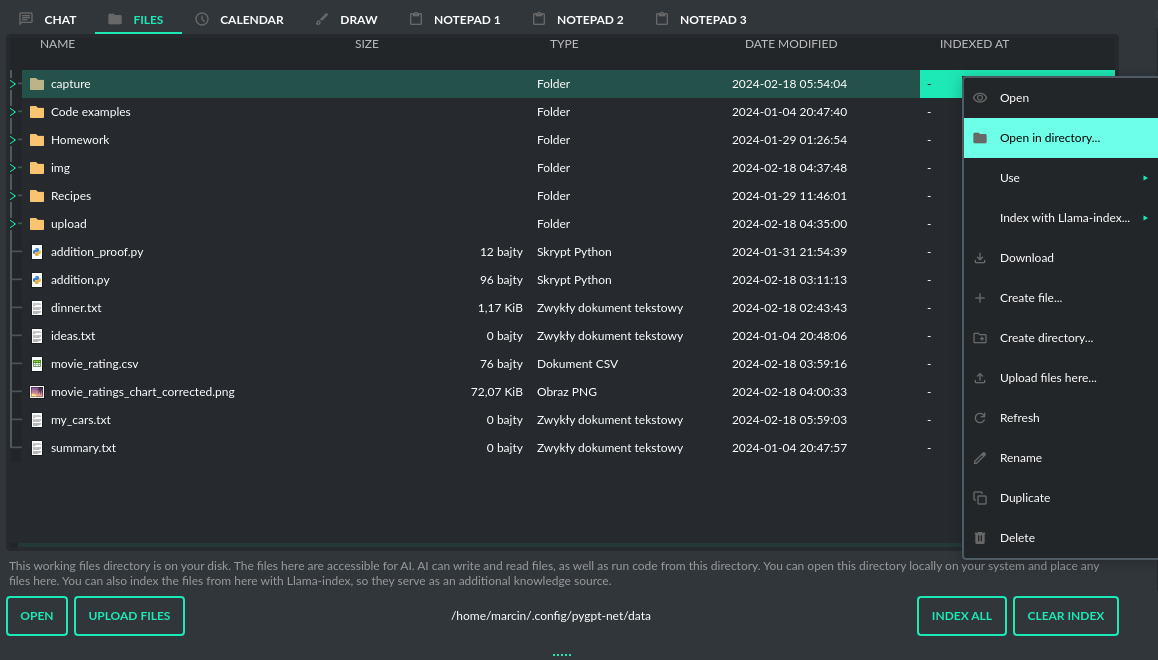This screenshot has width=1158, height=660.
Task: Open the Use submenu arrow
Action: pos(1145,178)
